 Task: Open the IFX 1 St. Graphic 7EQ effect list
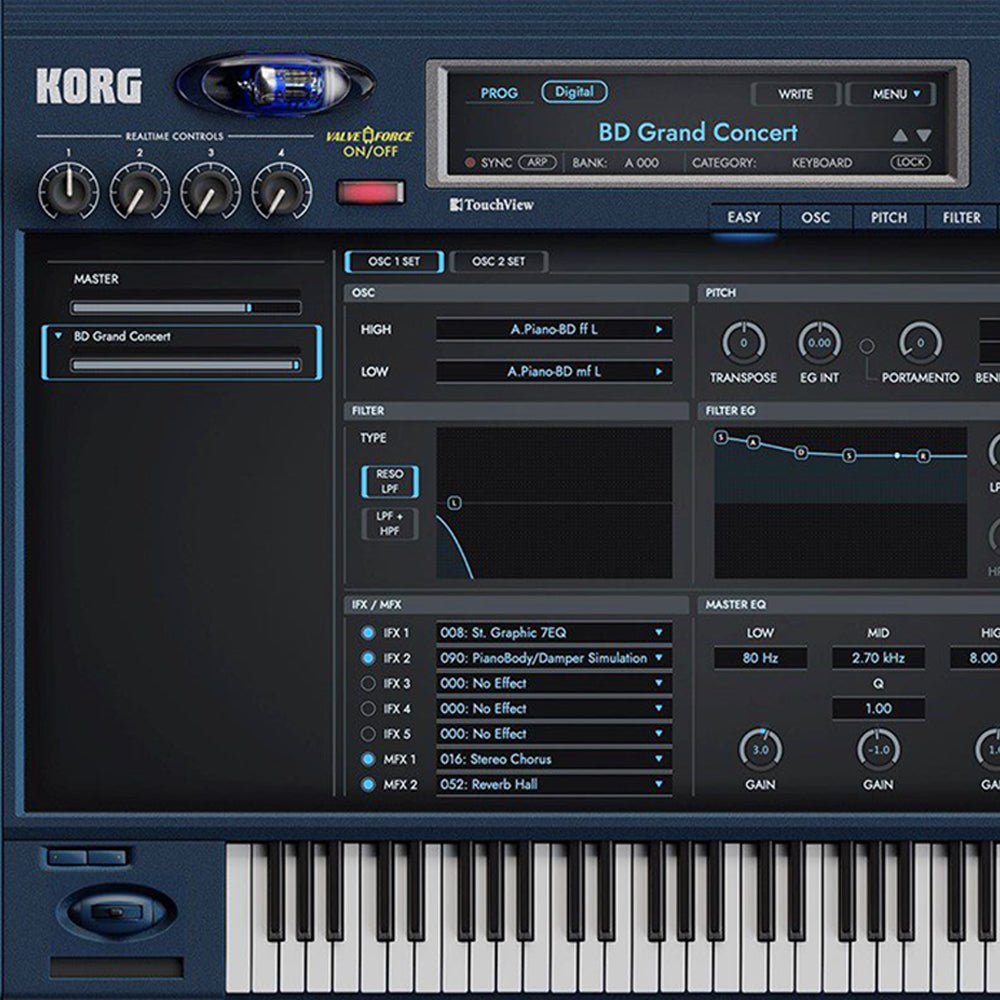pyautogui.click(x=553, y=632)
